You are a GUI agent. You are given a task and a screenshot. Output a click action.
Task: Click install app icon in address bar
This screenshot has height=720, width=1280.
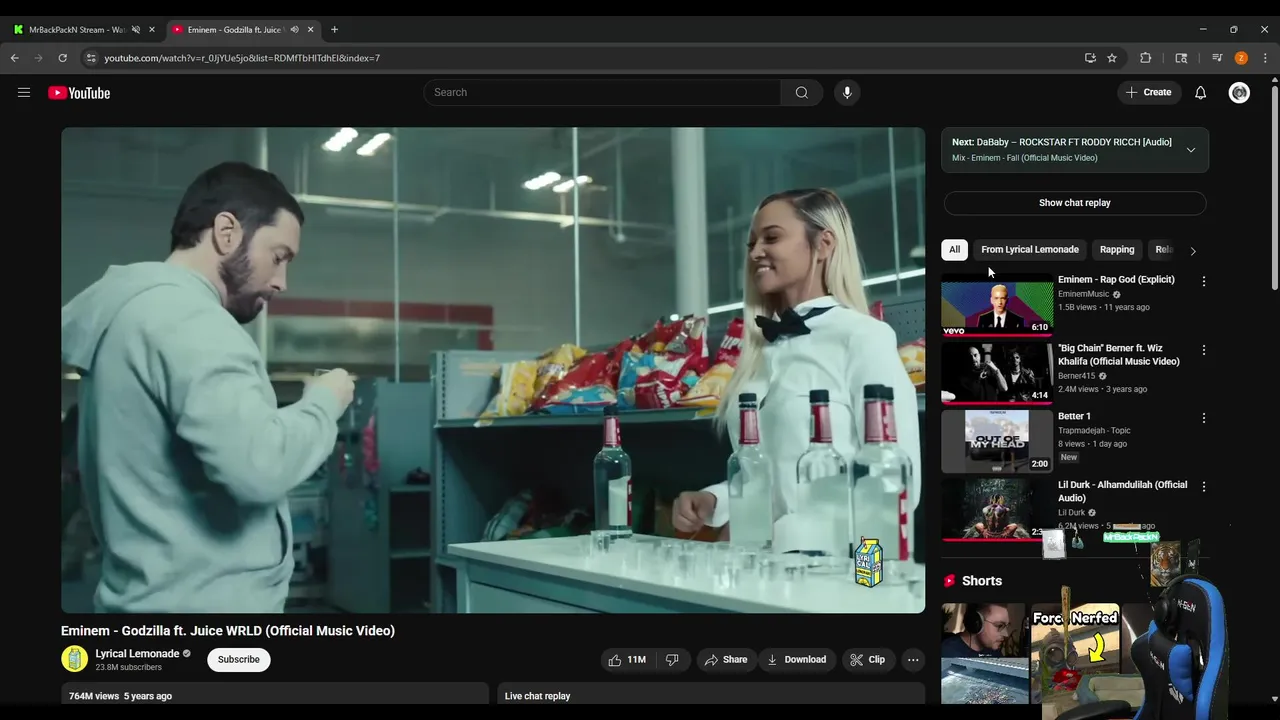point(1090,58)
